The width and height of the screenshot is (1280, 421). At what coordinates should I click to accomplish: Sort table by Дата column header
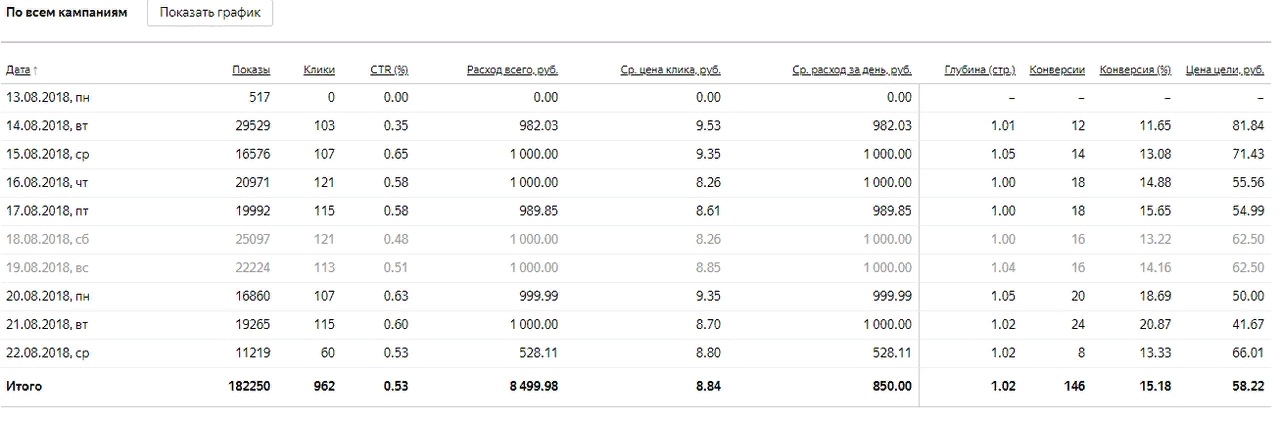pyautogui.click(x=18, y=70)
